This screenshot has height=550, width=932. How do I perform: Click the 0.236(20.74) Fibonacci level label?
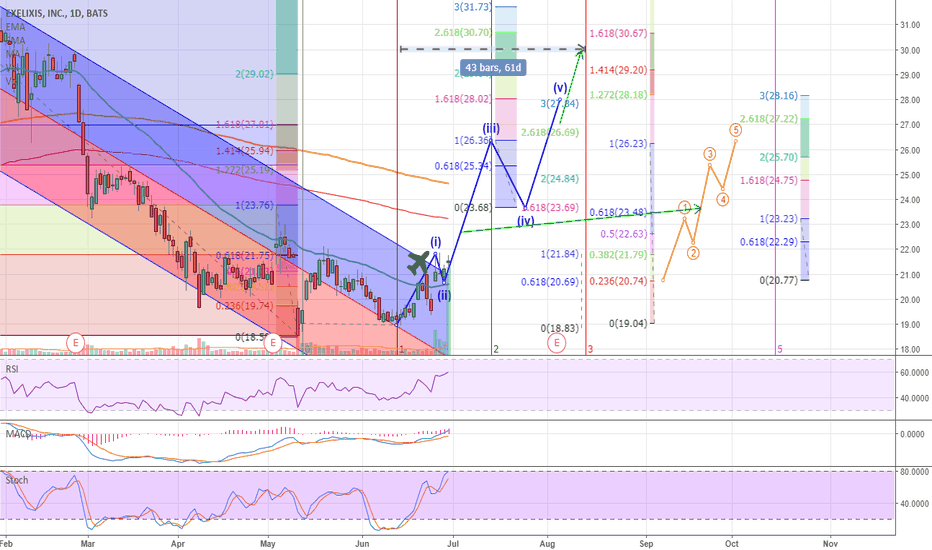618,281
